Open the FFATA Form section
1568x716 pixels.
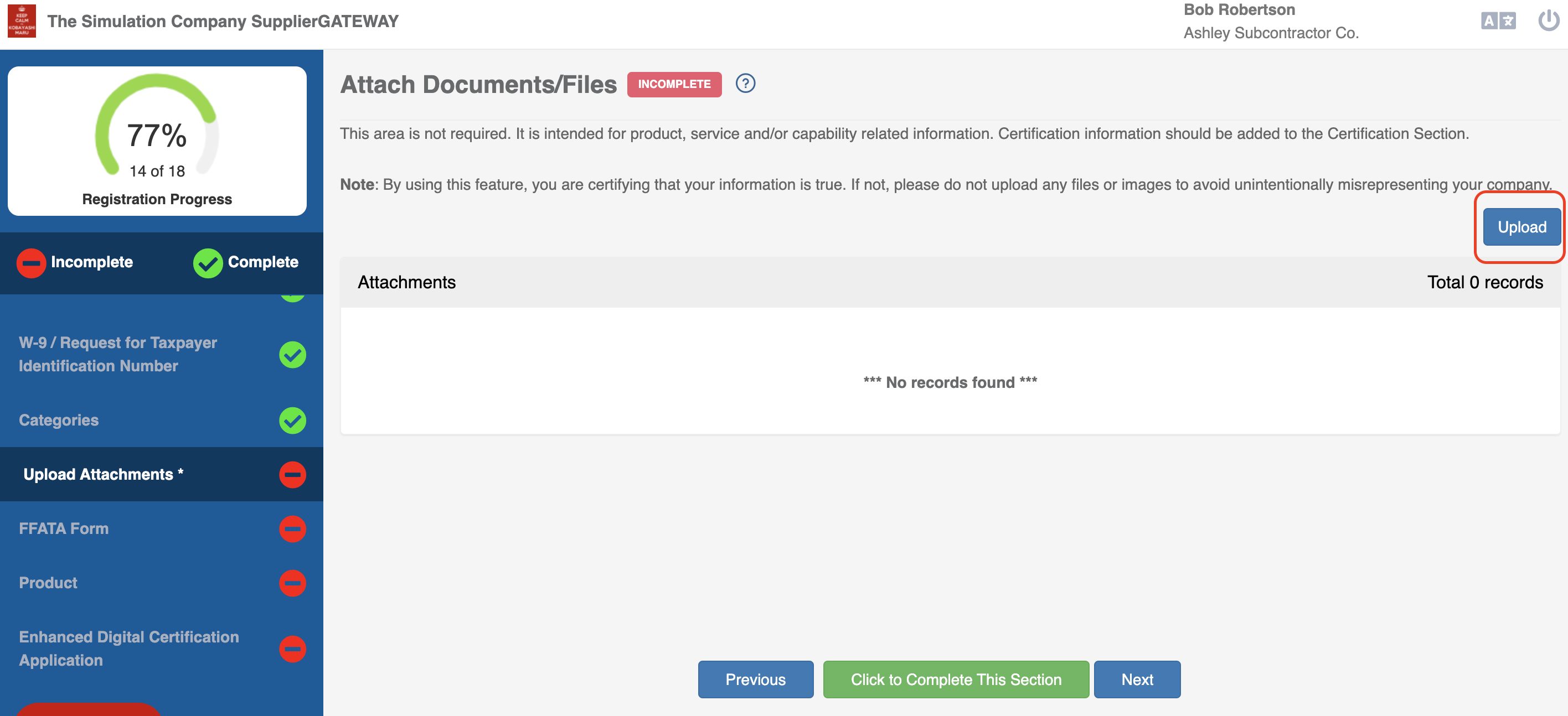[64, 528]
